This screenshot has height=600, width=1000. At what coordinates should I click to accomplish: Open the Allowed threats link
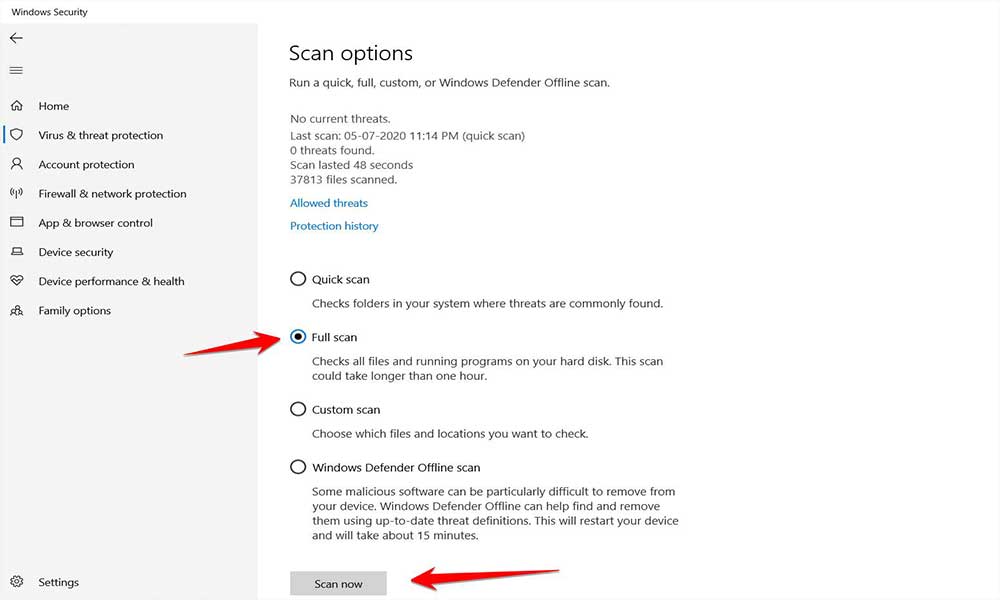(x=329, y=203)
